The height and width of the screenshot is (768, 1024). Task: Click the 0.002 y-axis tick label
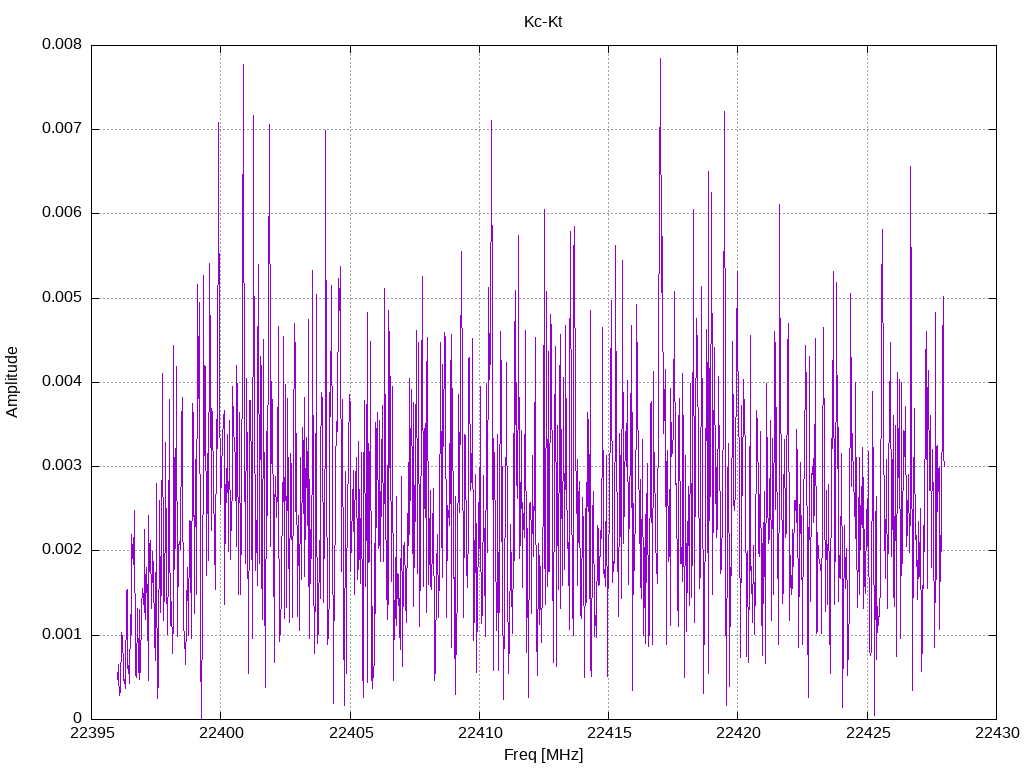[x=62, y=550]
